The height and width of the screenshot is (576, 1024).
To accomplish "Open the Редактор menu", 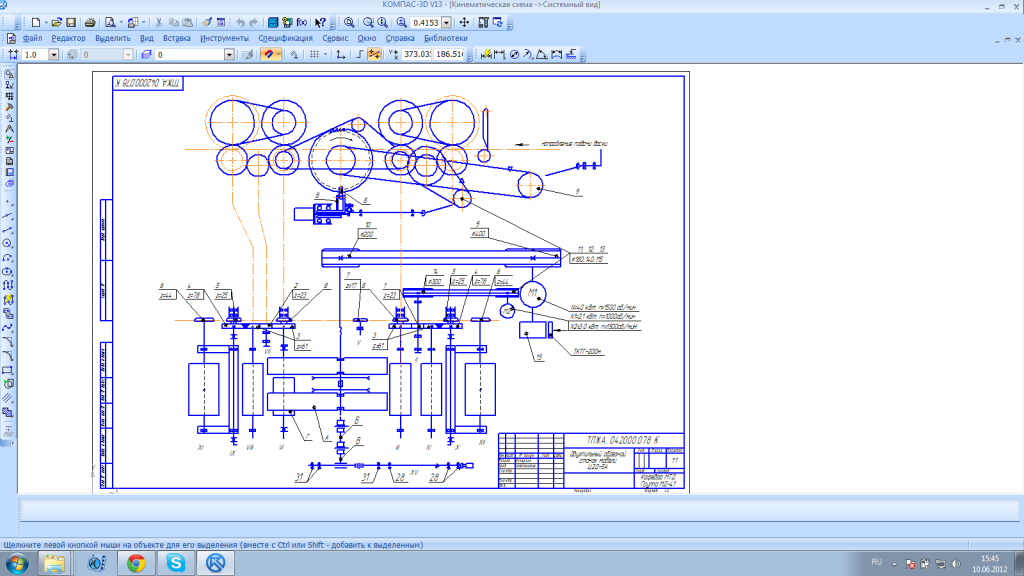I will pos(69,39).
